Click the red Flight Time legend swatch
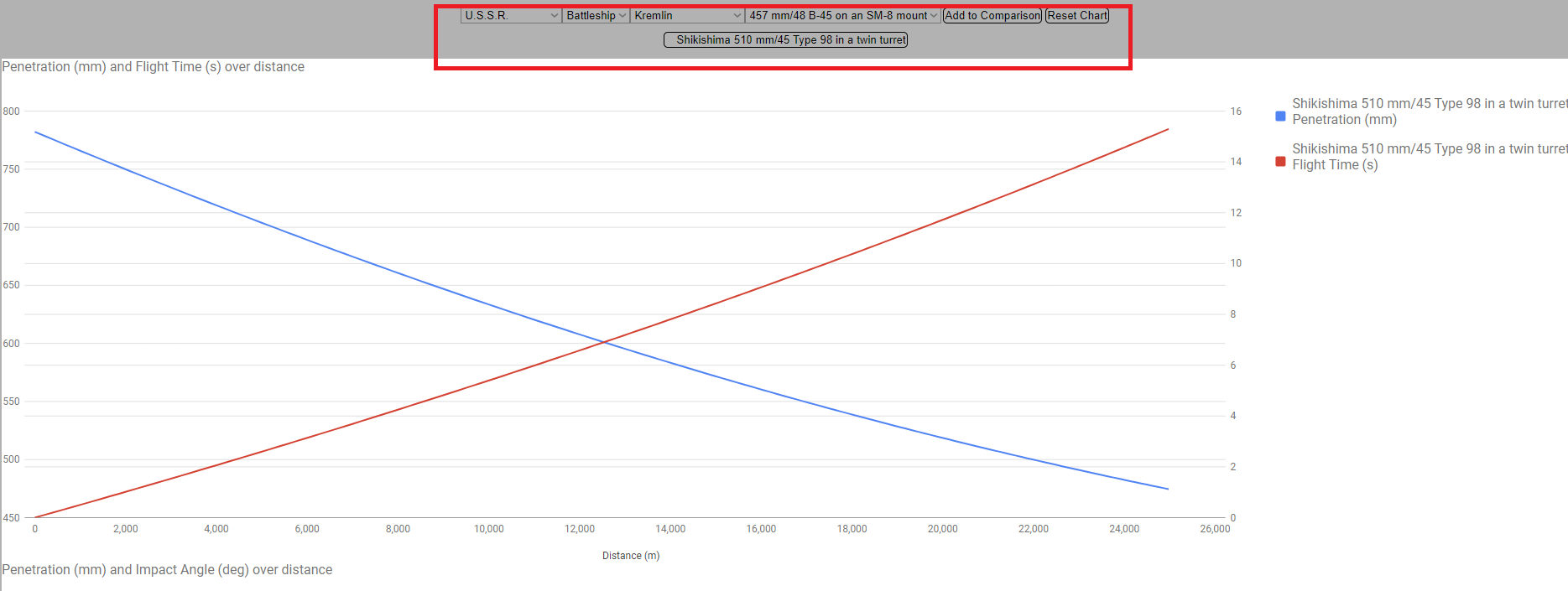The width and height of the screenshot is (1568, 591). tap(1280, 162)
